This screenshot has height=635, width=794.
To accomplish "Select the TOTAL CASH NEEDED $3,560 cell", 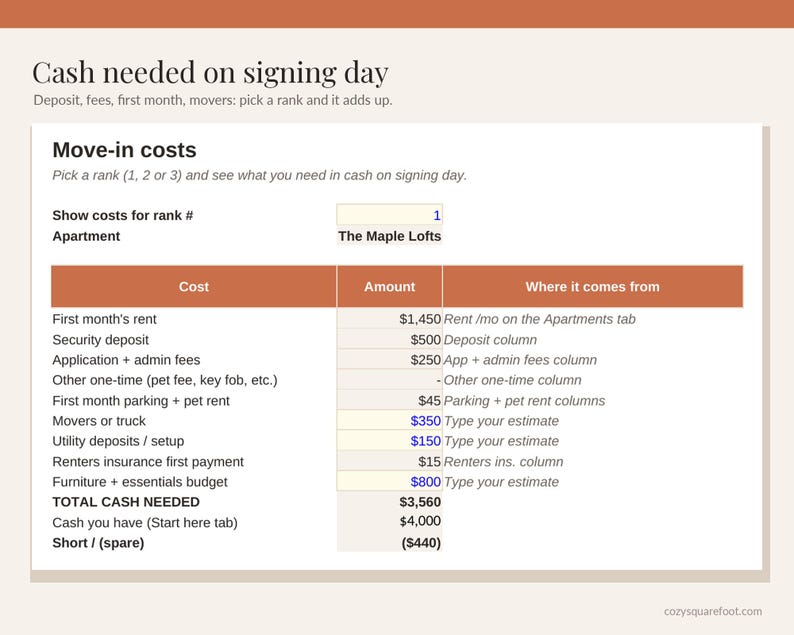I will click(389, 502).
